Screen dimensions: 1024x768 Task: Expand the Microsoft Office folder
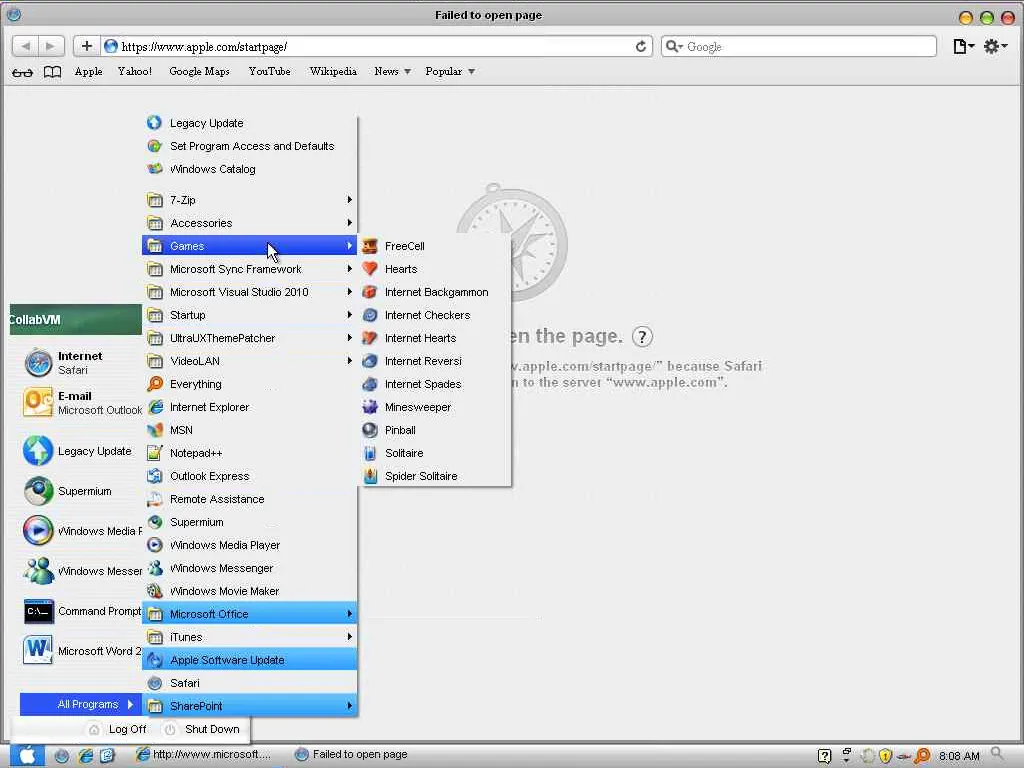pyautogui.click(x=249, y=614)
